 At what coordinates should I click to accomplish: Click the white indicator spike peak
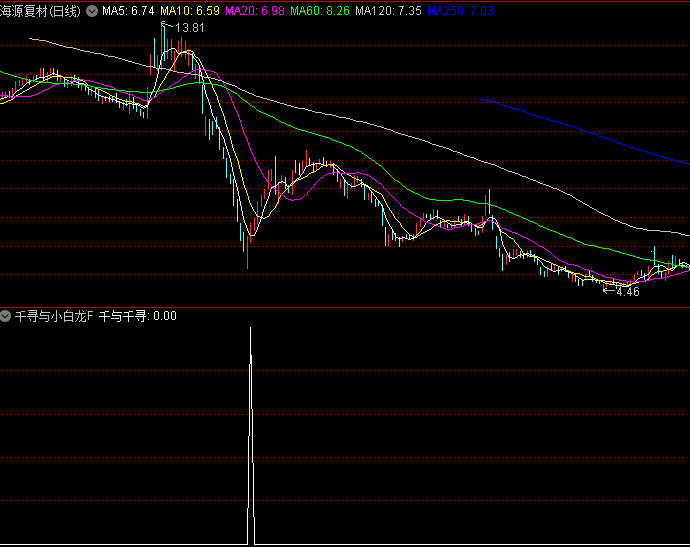tap(250, 329)
